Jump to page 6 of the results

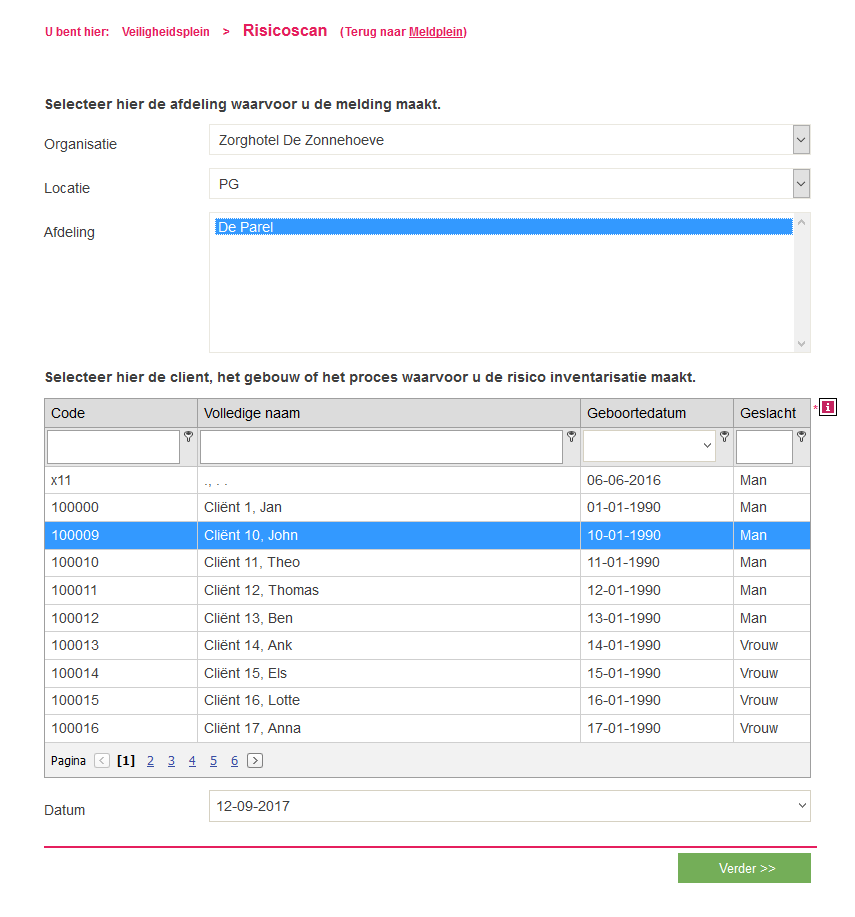click(x=234, y=761)
